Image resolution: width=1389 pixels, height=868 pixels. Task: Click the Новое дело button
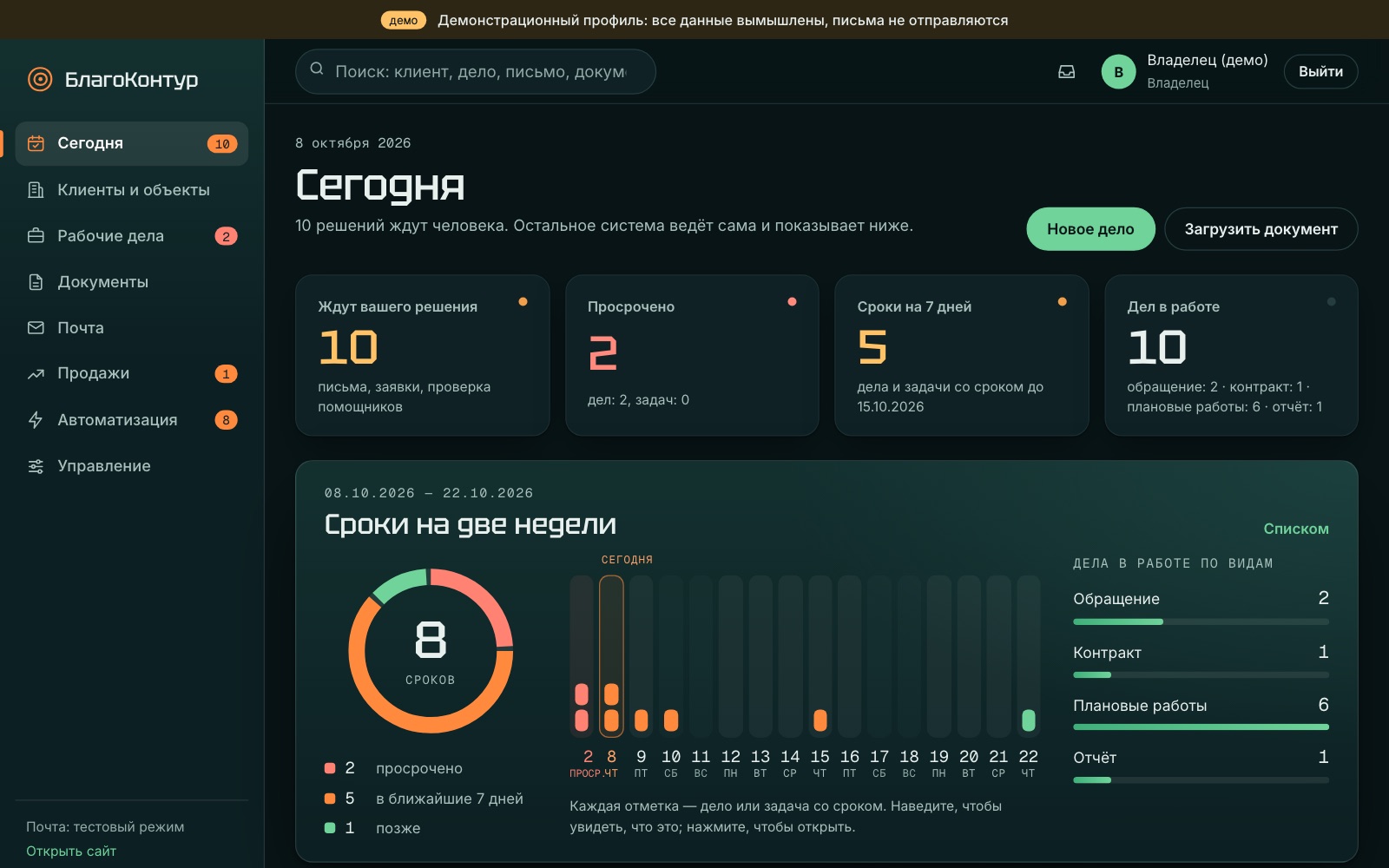1090,229
